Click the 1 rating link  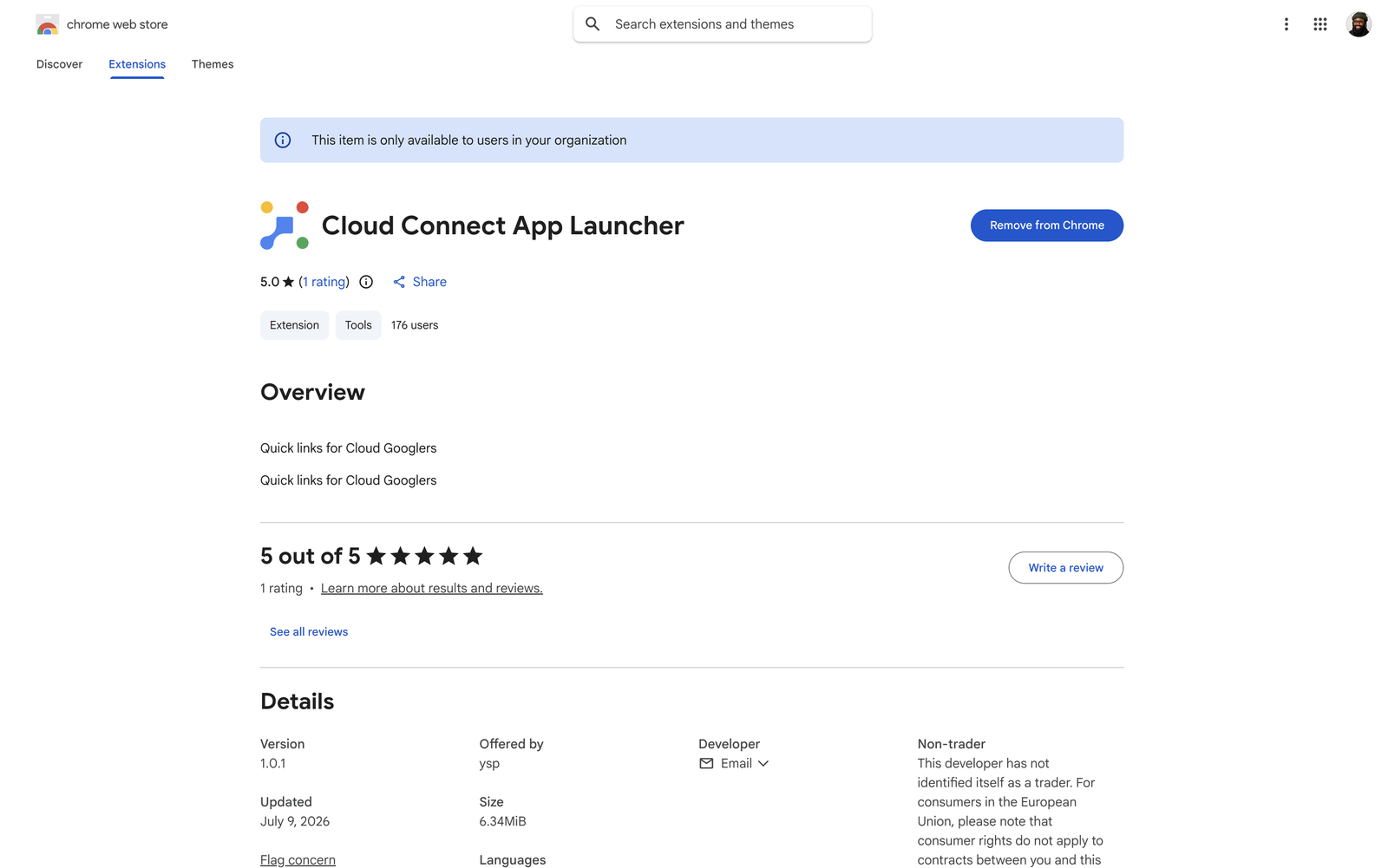click(x=324, y=282)
